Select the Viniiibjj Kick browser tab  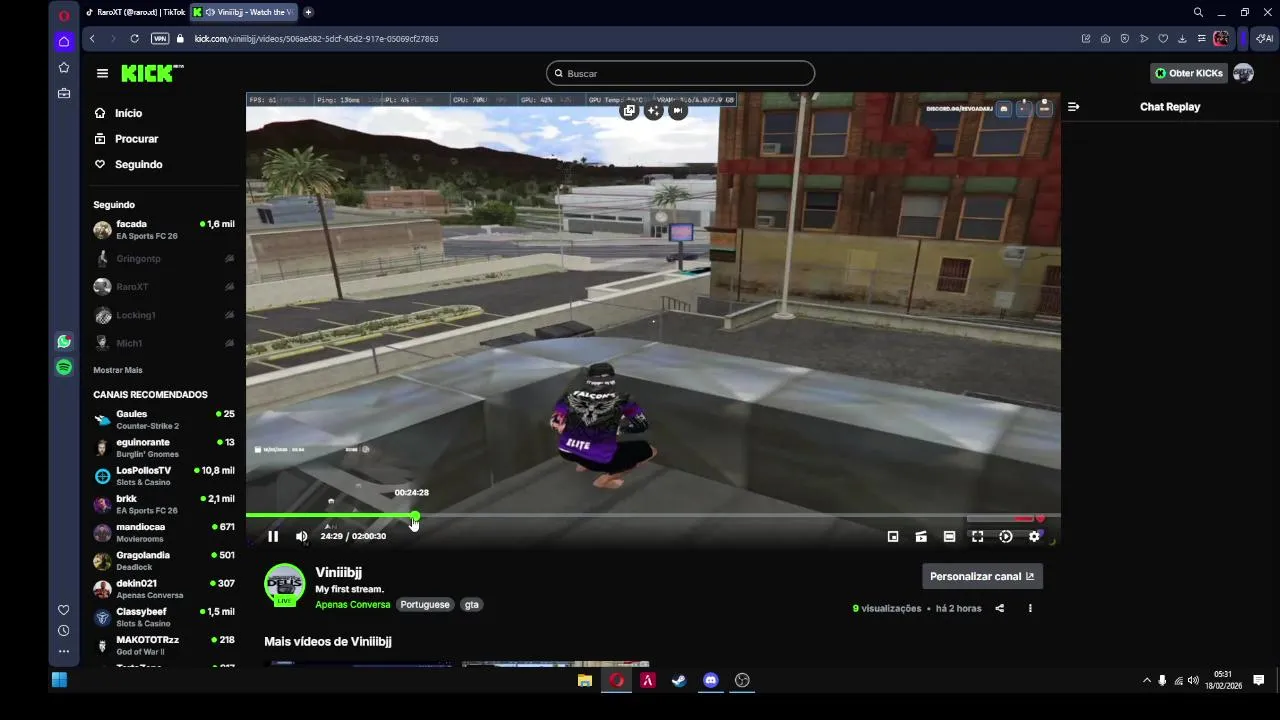pyautogui.click(x=242, y=12)
